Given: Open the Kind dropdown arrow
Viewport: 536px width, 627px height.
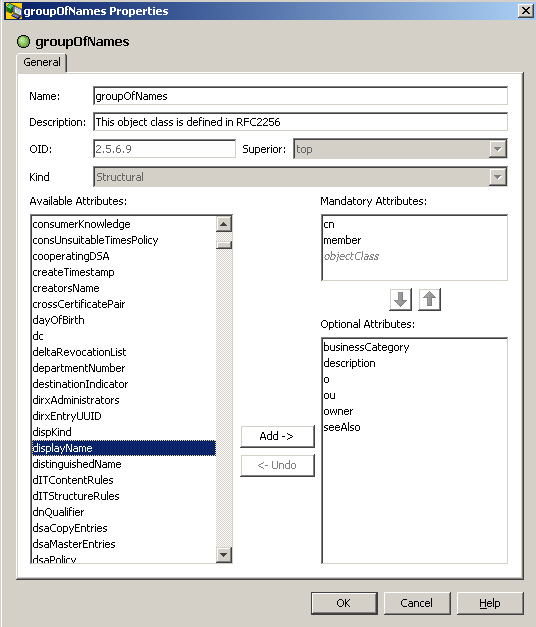Looking at the screenshot, I should tap(498, 177).
